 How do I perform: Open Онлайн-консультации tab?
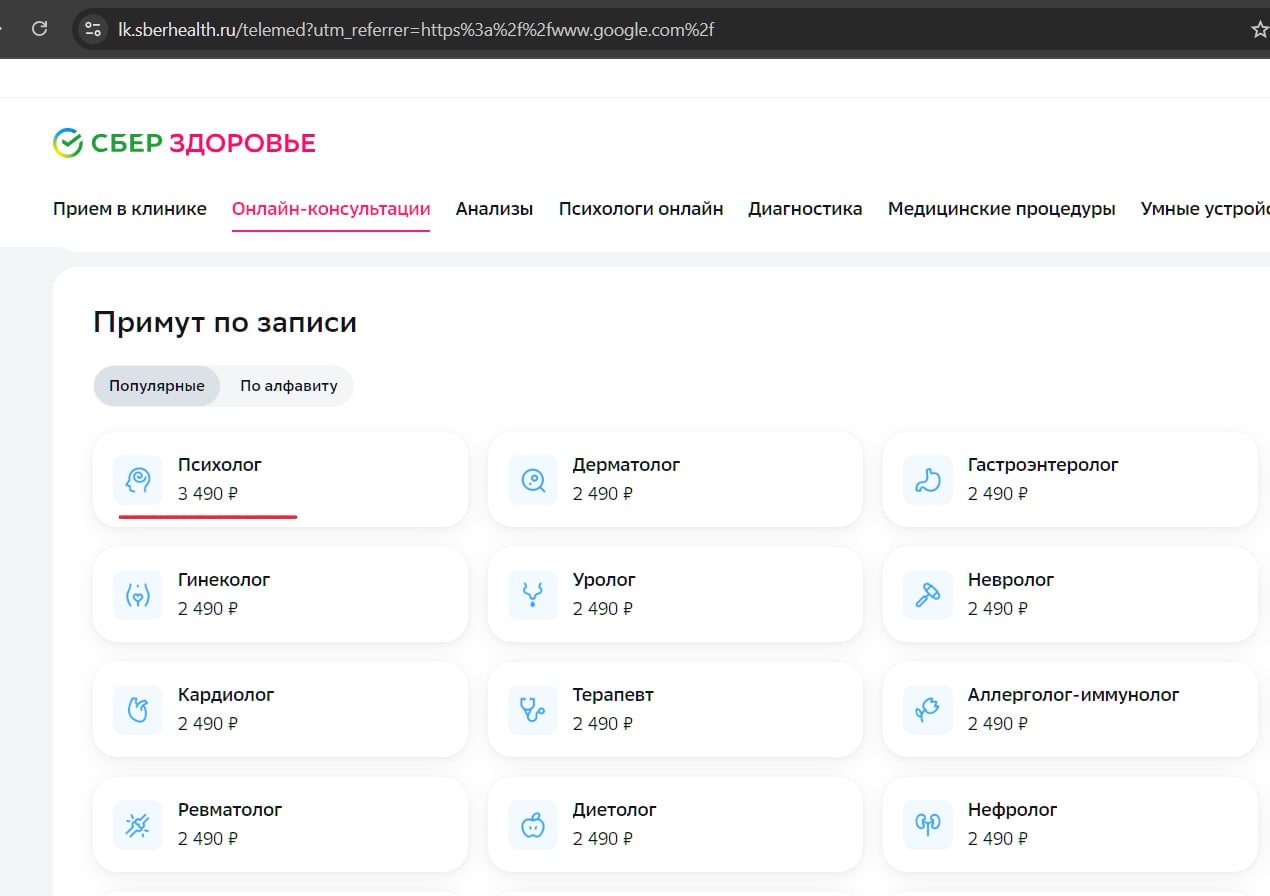[331, 209]
